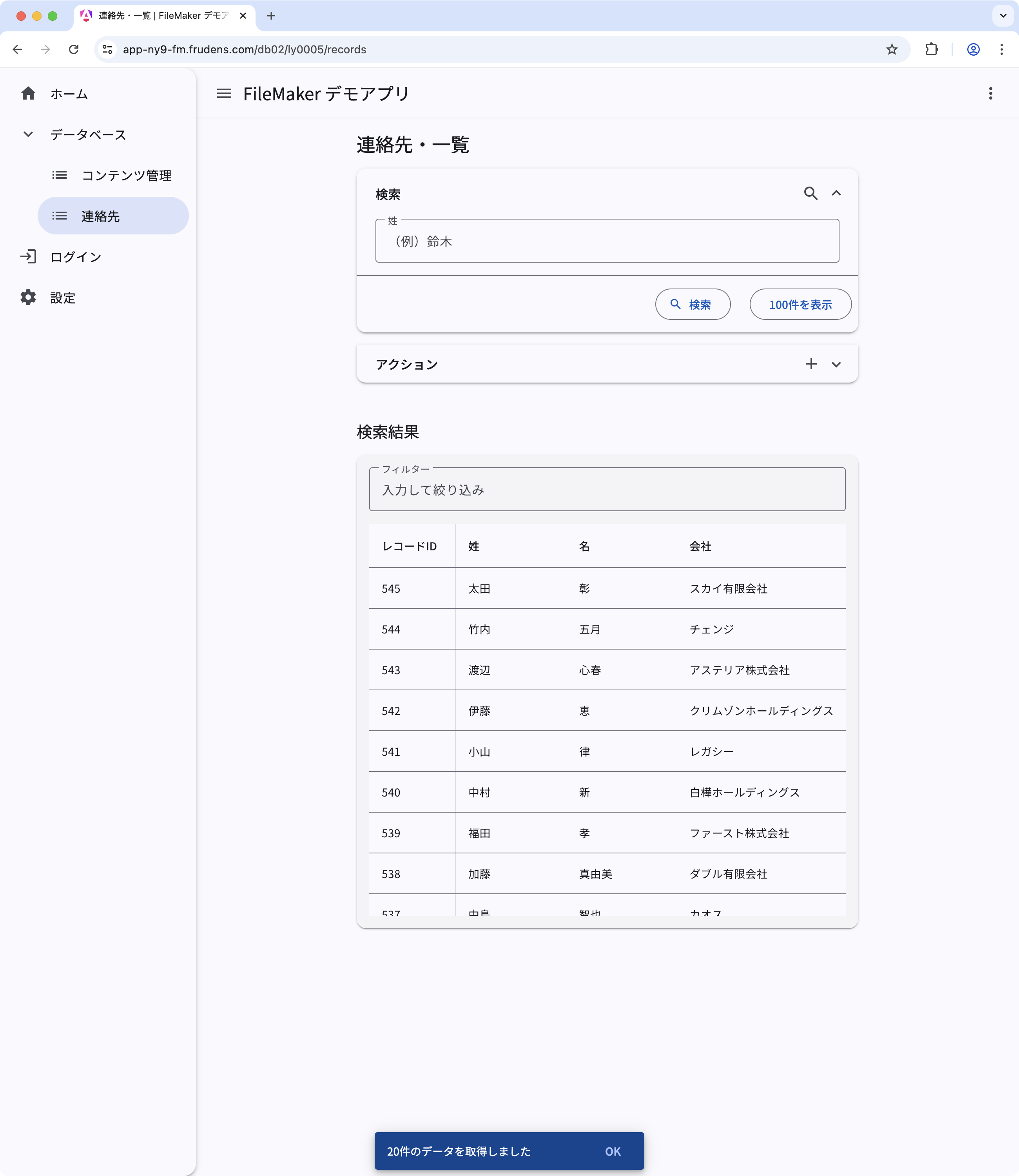Click the magnifier icon in 検索 panel header

click(x=811, y=193)
